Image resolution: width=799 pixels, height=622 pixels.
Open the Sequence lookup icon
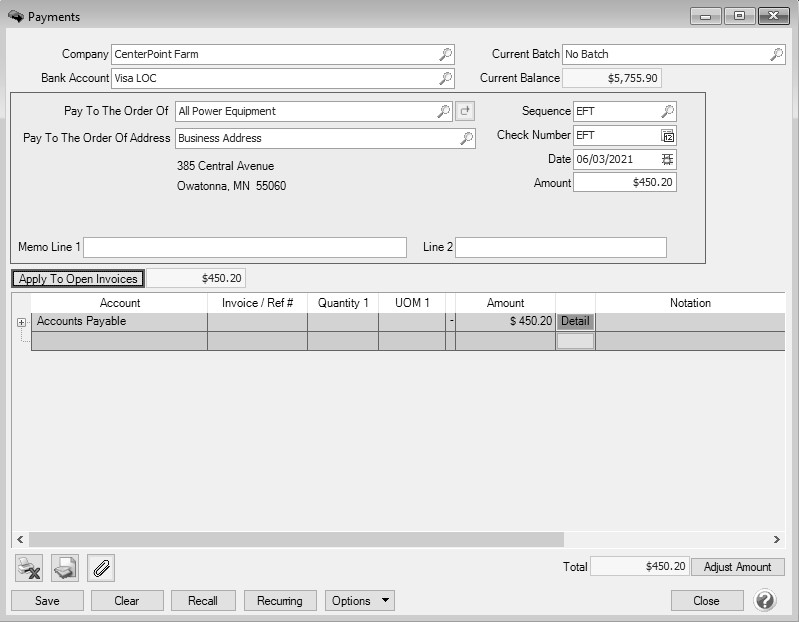pos(668,111)
